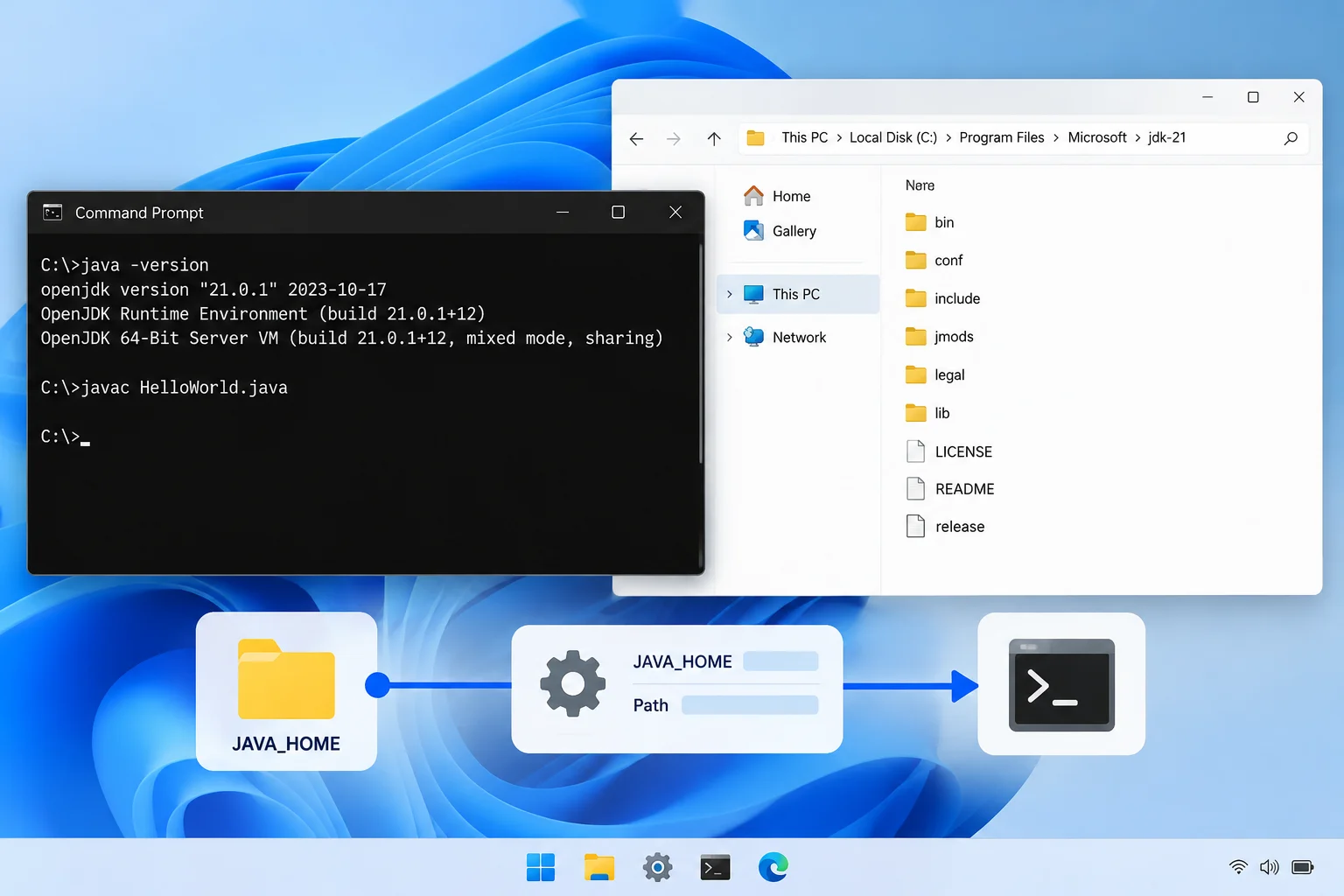Select Gallery in the navigation pane
1344x896 pixels.
[780, 231]
